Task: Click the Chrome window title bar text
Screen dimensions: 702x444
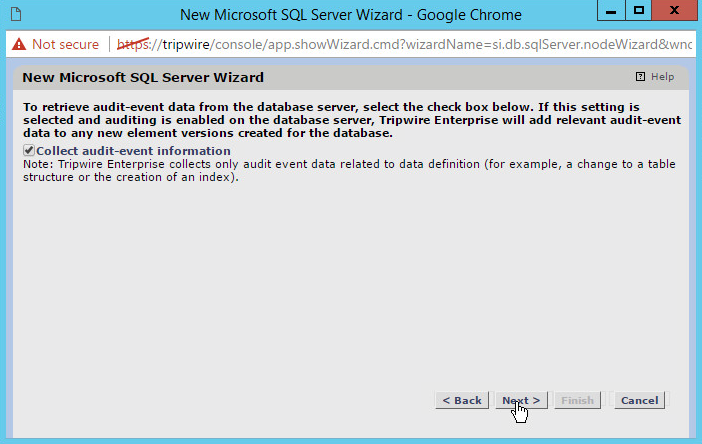Action: (x=350, y=15)
